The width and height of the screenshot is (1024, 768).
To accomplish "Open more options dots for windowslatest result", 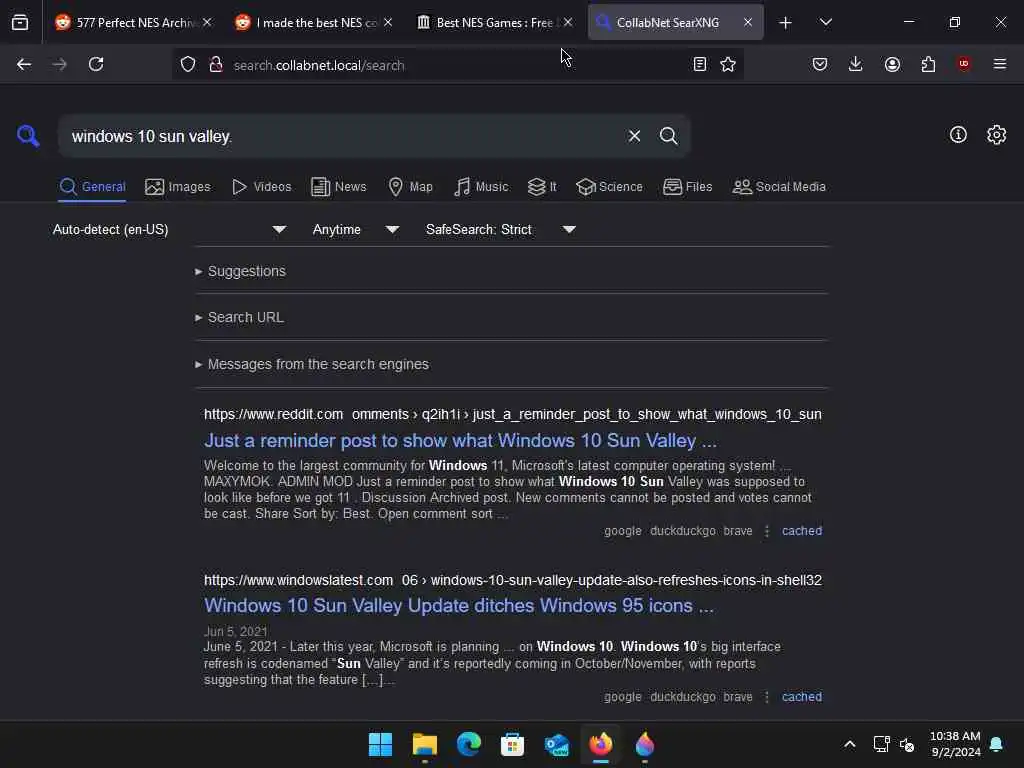I will (767, 697).
